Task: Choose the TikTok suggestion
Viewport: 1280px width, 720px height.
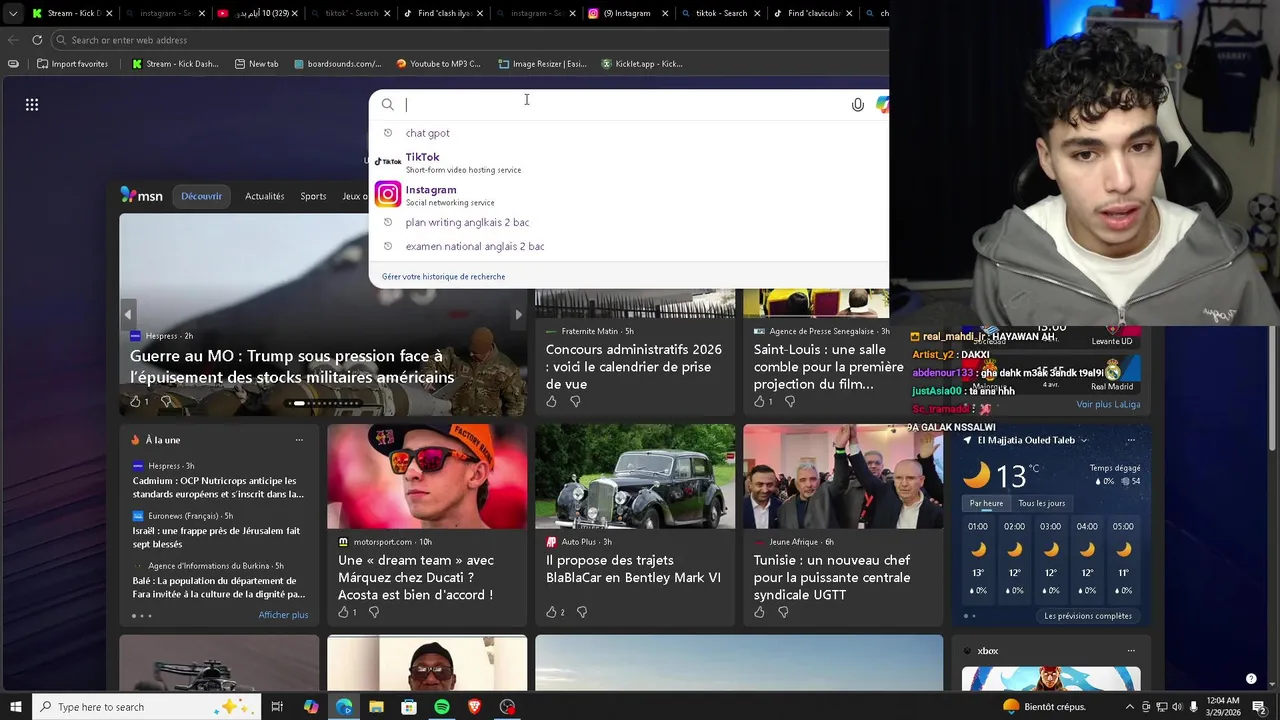Action: (628, 162)
